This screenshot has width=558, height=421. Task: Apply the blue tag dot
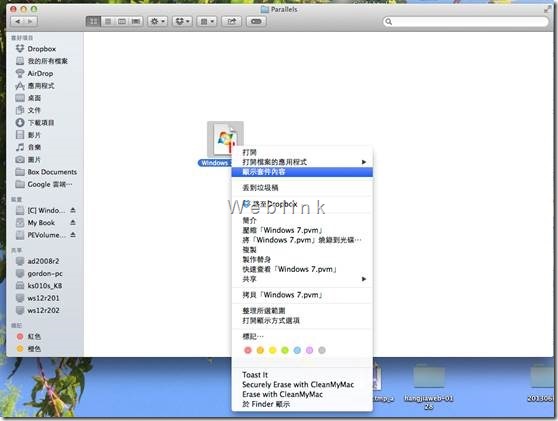click(x=297, y=351)
